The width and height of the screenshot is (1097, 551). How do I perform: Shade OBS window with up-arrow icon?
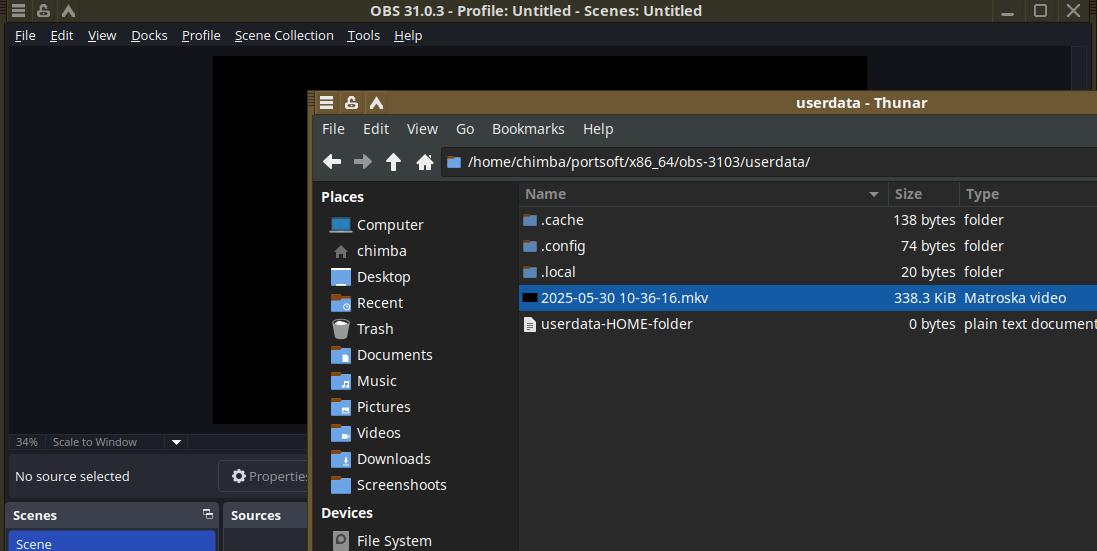pyautogui.click(x=69, y=10)
